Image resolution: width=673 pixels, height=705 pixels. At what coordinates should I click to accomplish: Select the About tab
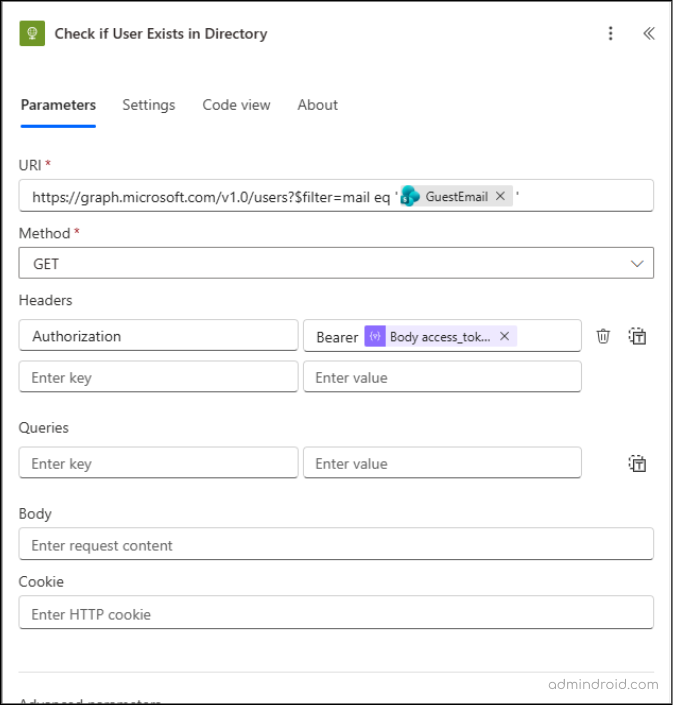[317, 105]
